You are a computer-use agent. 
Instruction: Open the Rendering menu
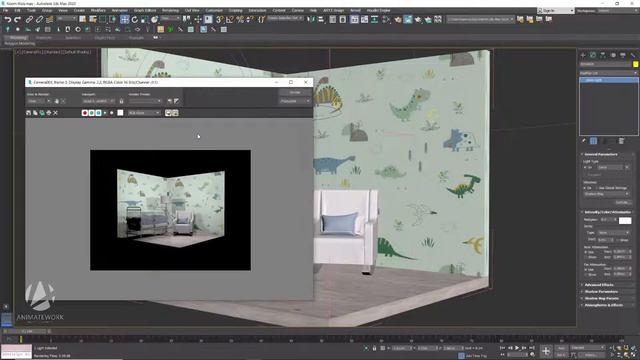(170, 10)
